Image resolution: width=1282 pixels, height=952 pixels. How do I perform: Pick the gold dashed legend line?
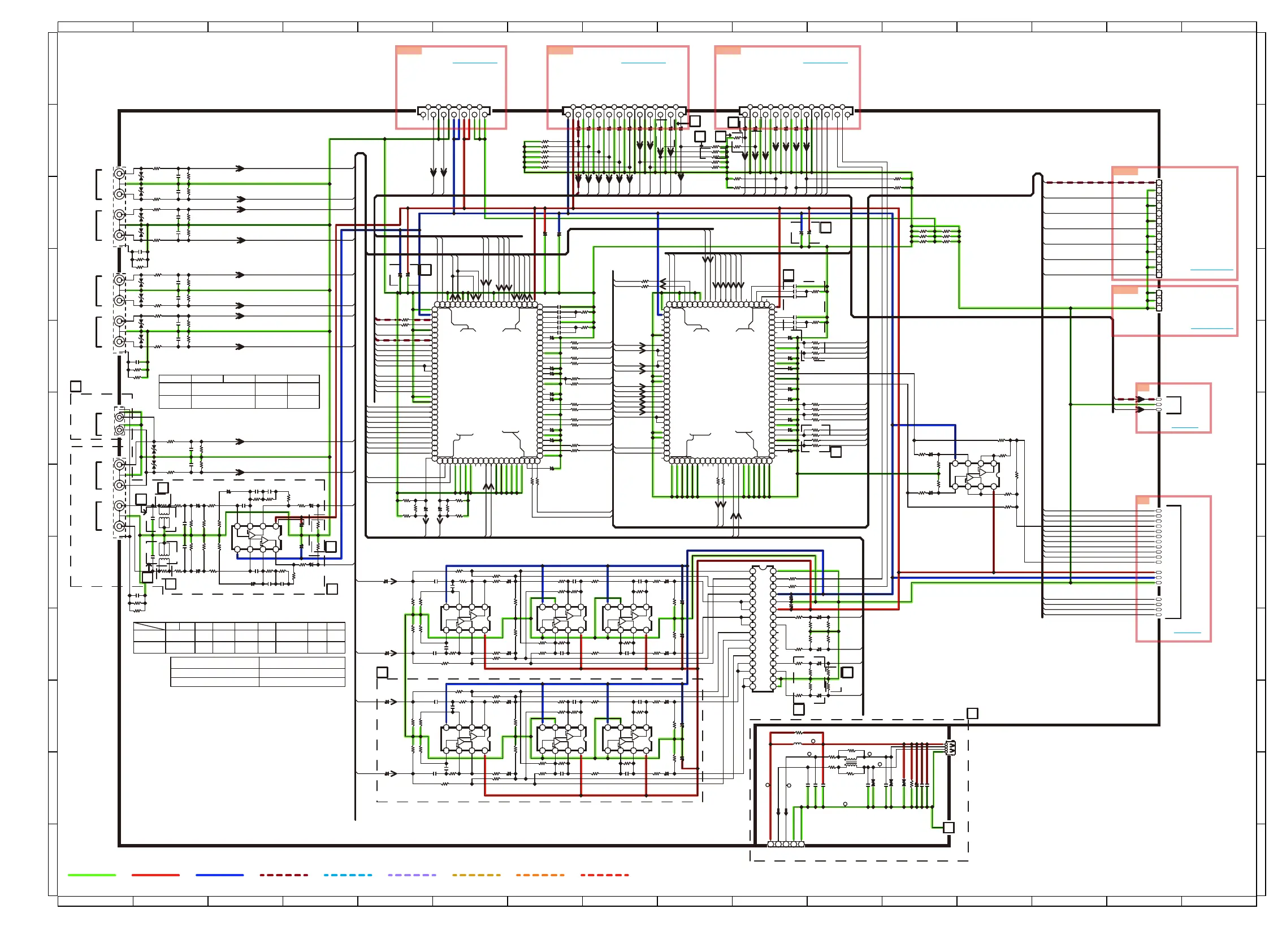(x=476, y=875)
